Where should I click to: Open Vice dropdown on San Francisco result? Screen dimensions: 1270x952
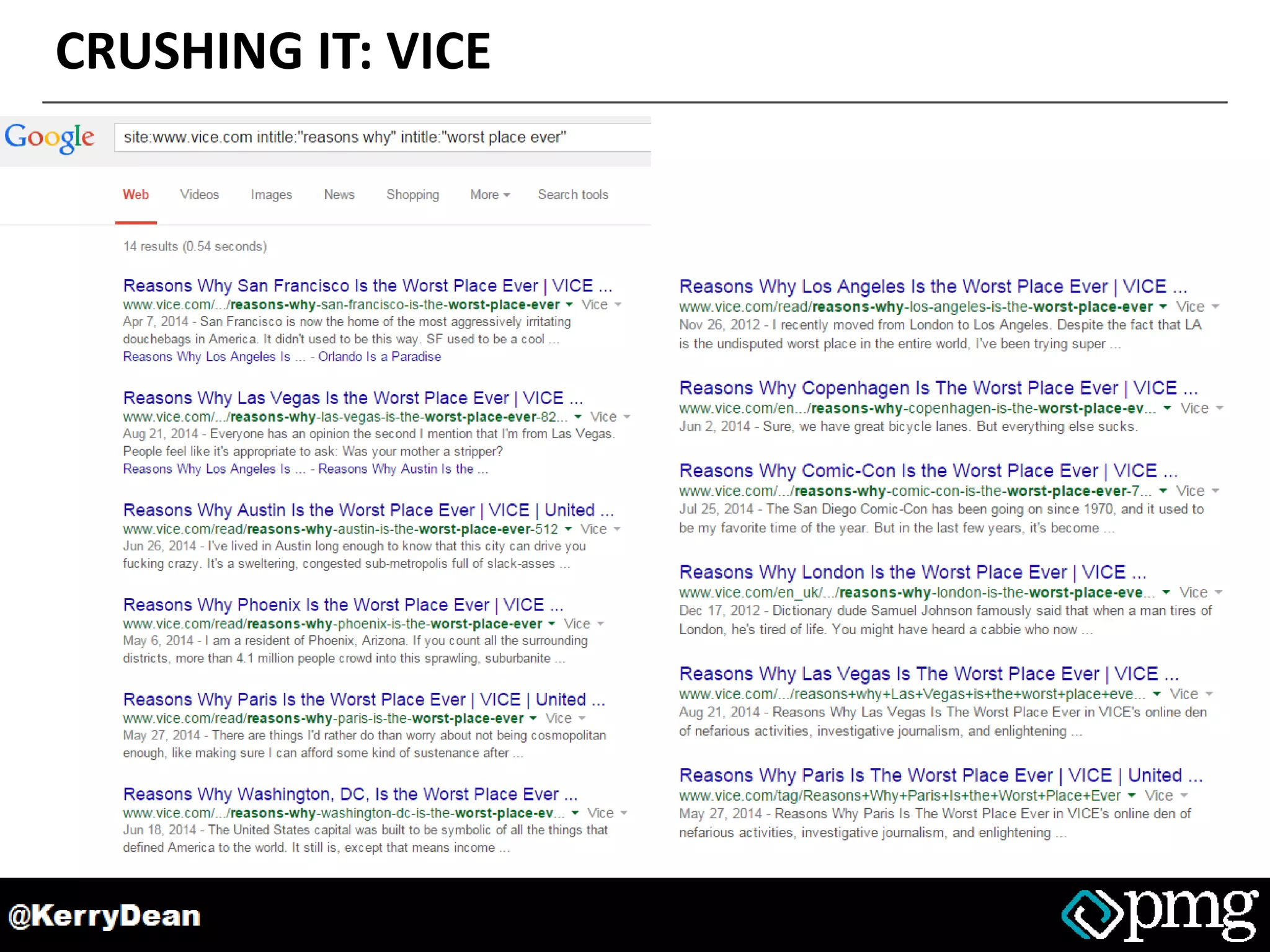click(601, 305)
